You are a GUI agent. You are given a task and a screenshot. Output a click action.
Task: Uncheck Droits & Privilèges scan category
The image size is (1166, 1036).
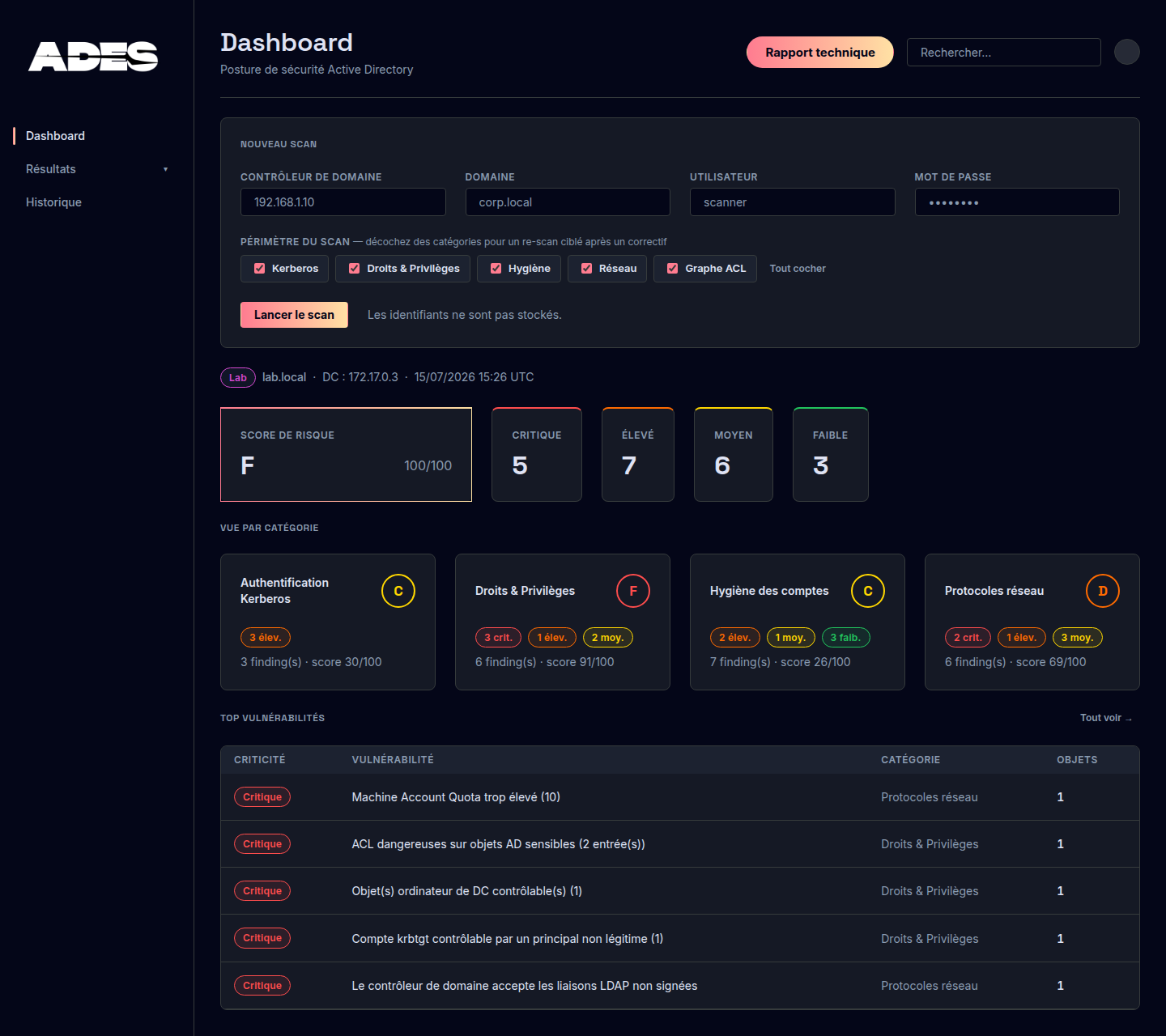coord(355,269)
